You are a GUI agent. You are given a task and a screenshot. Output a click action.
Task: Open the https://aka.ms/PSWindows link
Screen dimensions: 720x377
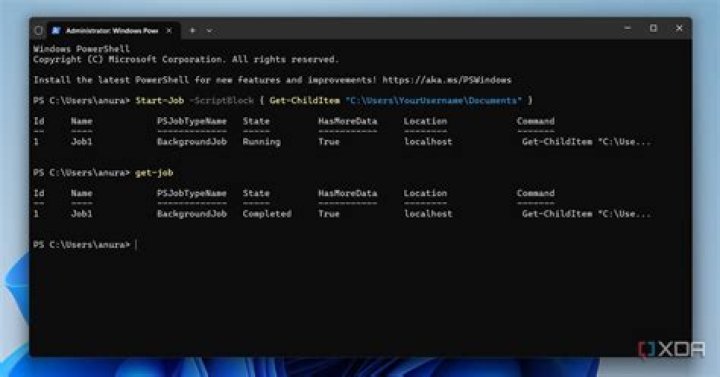[447, 80]
